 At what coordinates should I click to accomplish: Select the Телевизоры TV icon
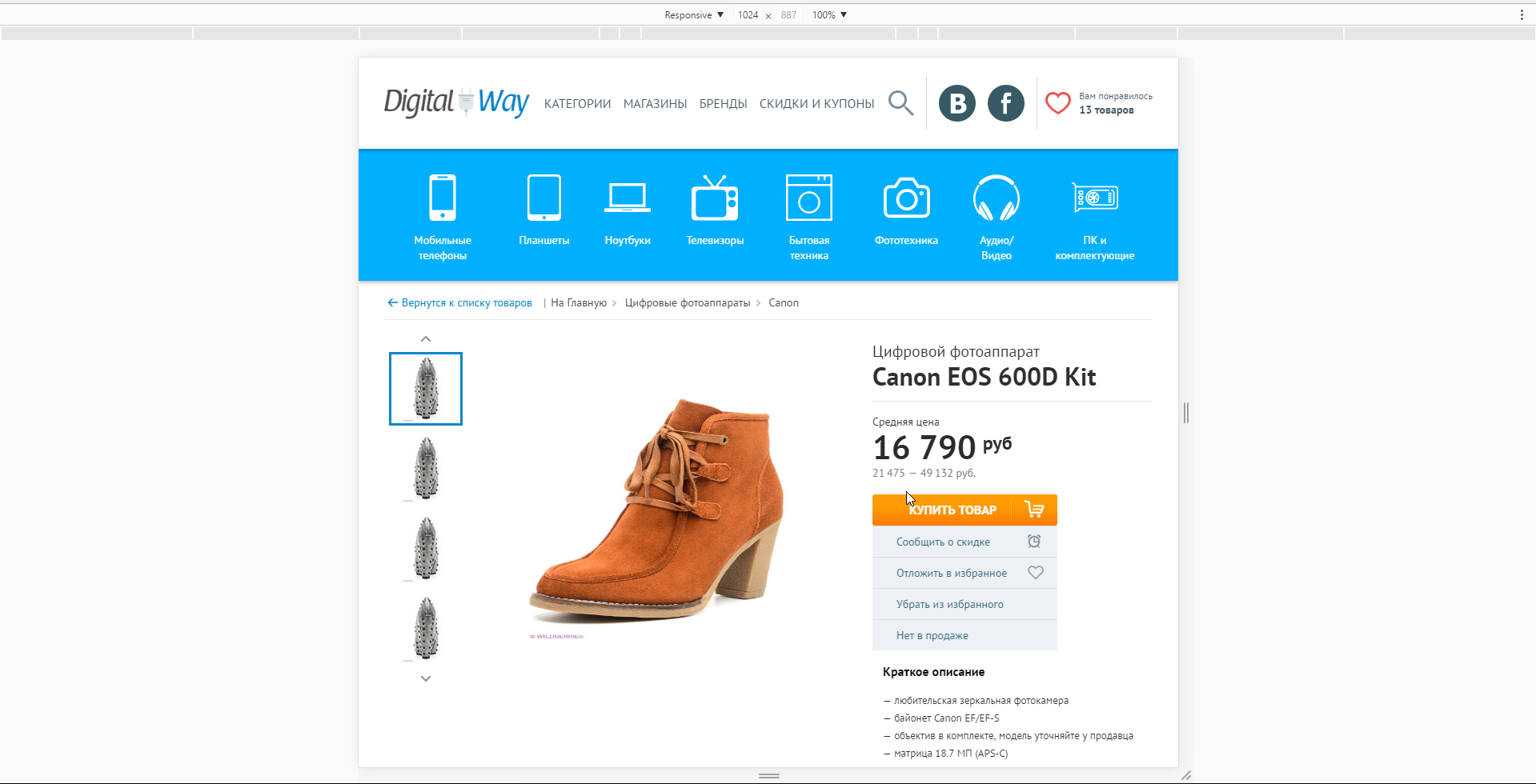coord(715,197)
